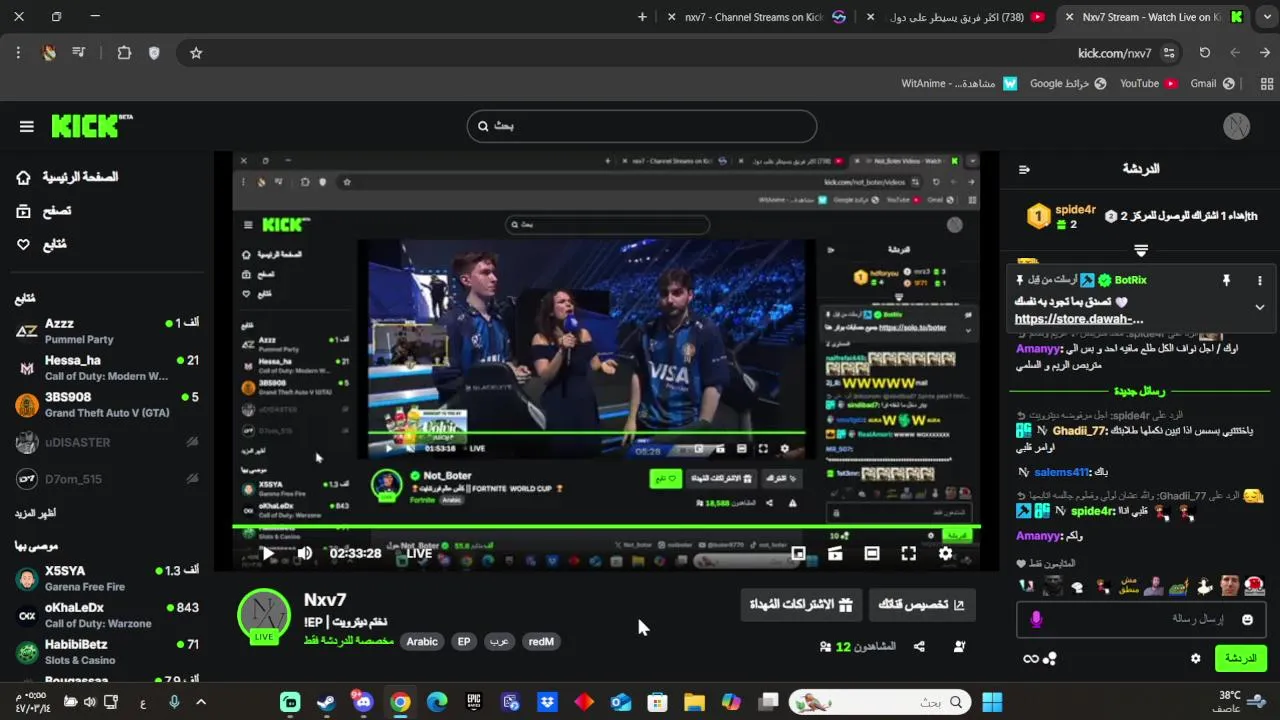Open the moderator users icon below the player
This screenshot has height=720, width=1280.
[x=959, y=647]
